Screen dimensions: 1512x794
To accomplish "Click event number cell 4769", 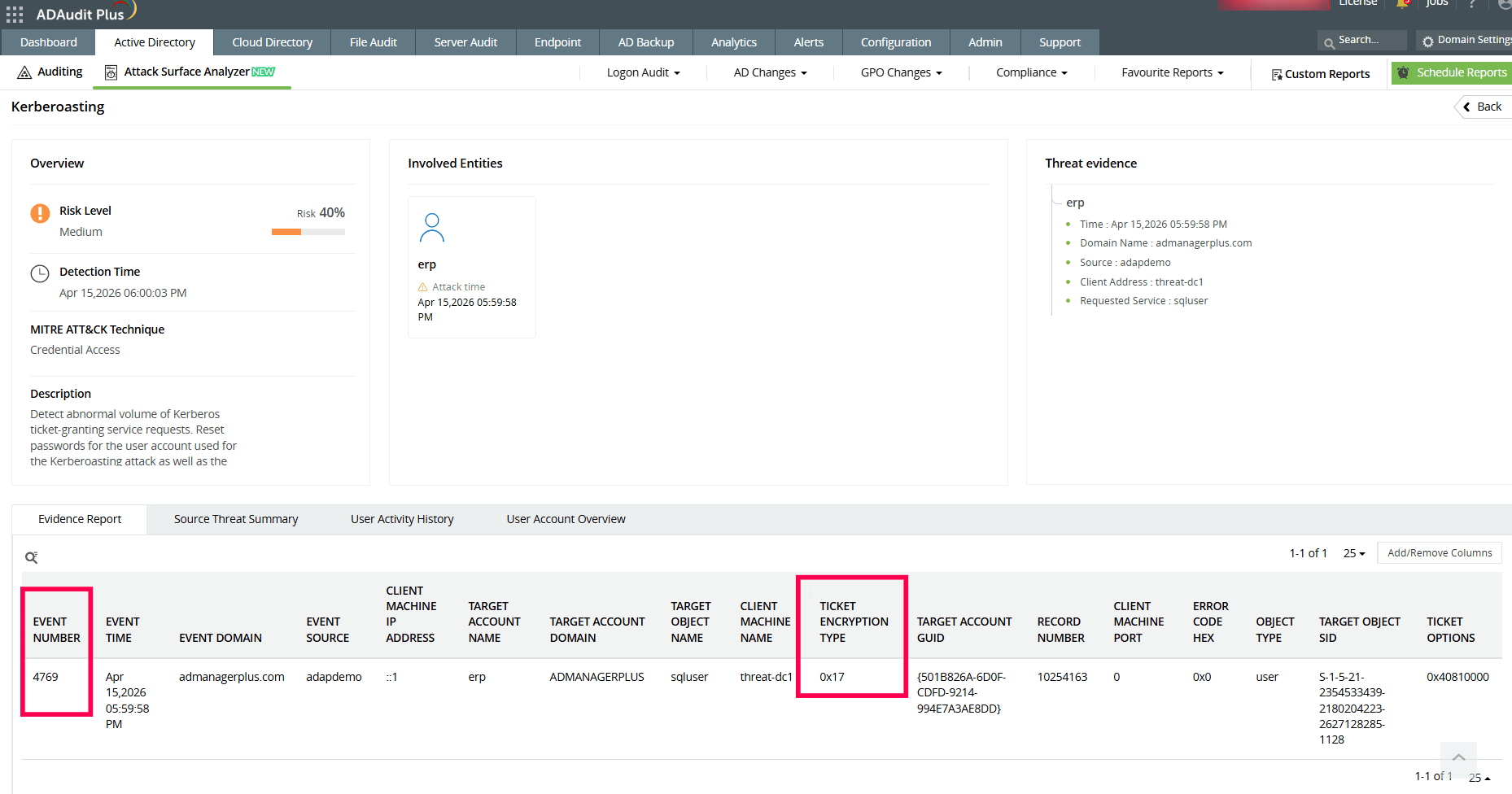I will [x=46, y=677].
